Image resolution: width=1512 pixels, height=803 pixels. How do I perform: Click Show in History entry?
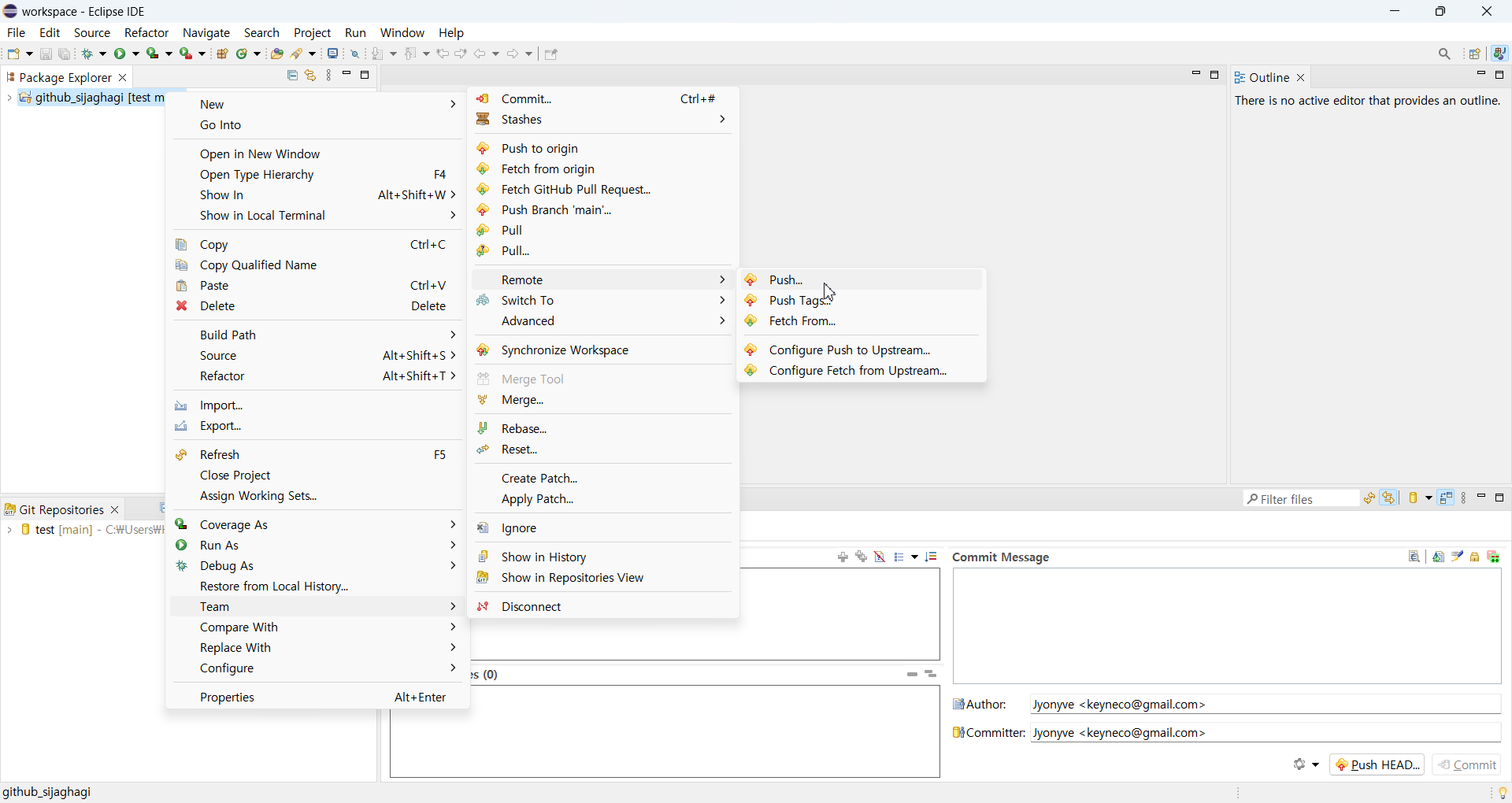(603, 557)
